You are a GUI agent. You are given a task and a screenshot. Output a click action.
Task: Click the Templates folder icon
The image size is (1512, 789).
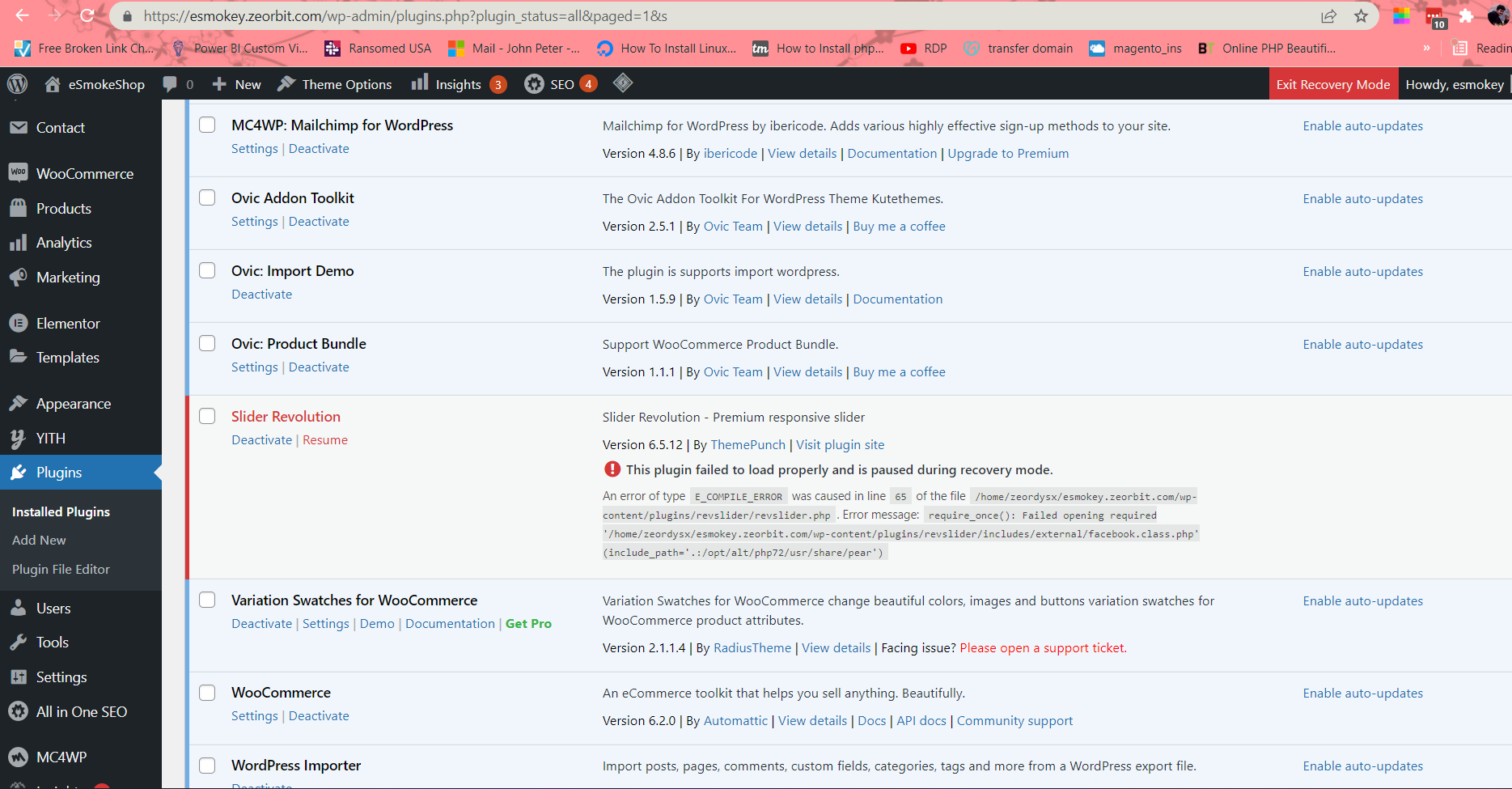coord(19,357)
